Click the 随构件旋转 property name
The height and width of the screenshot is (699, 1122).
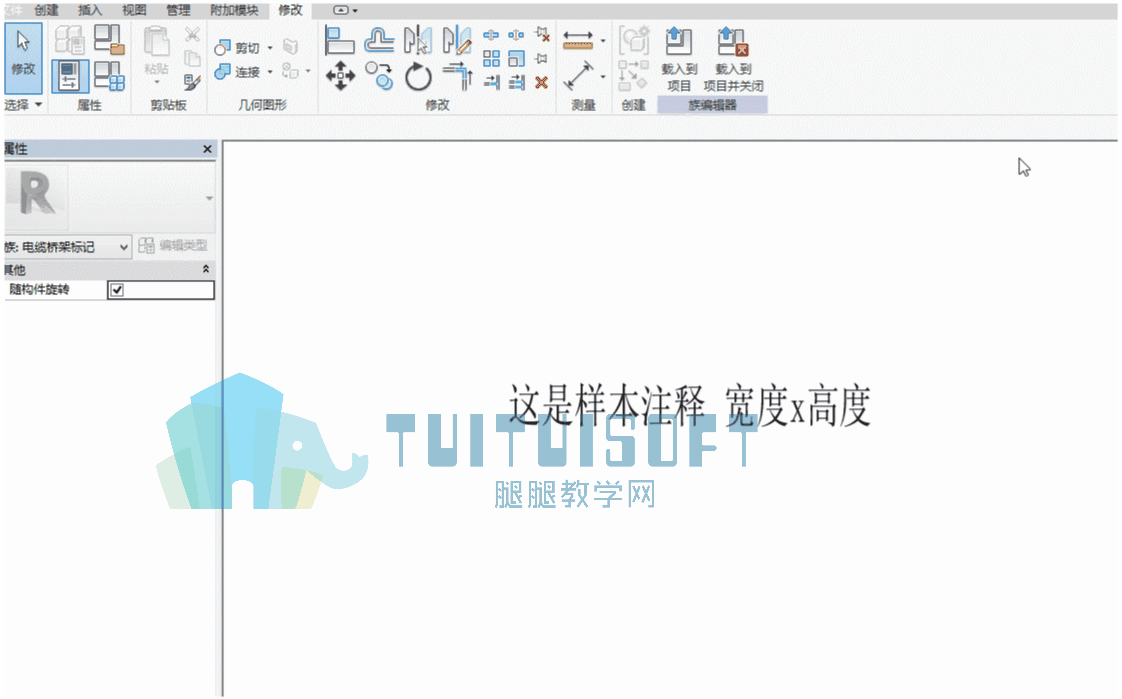(39, 289)
